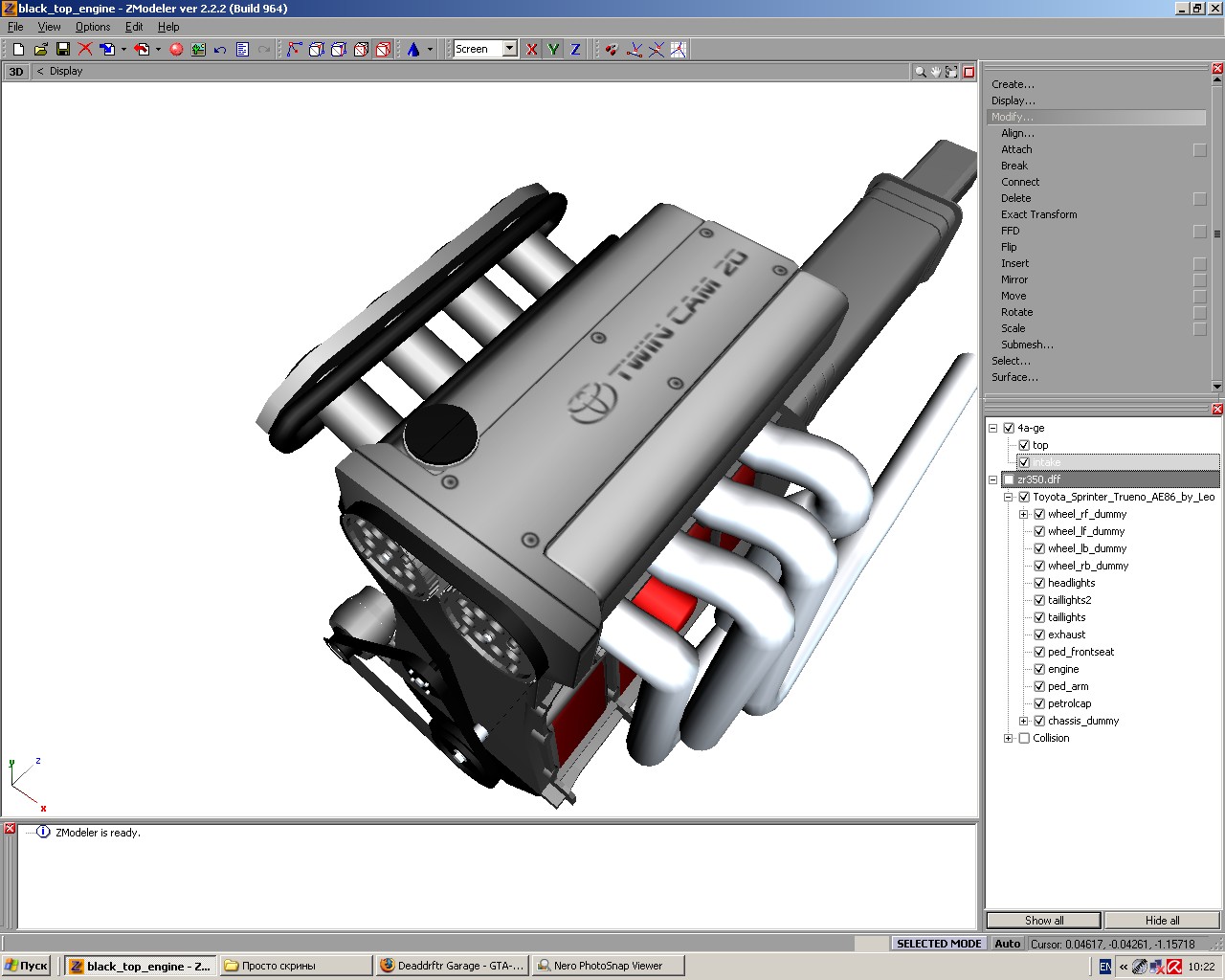The height and width of the screenshot is (980, 1225).
Task: Open the View menu
Action: tap(49, 27)
